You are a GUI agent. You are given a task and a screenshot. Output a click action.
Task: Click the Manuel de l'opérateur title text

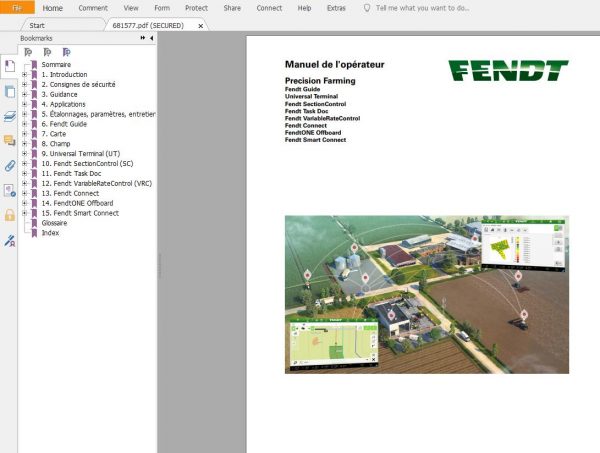click(x=334, y=65)
